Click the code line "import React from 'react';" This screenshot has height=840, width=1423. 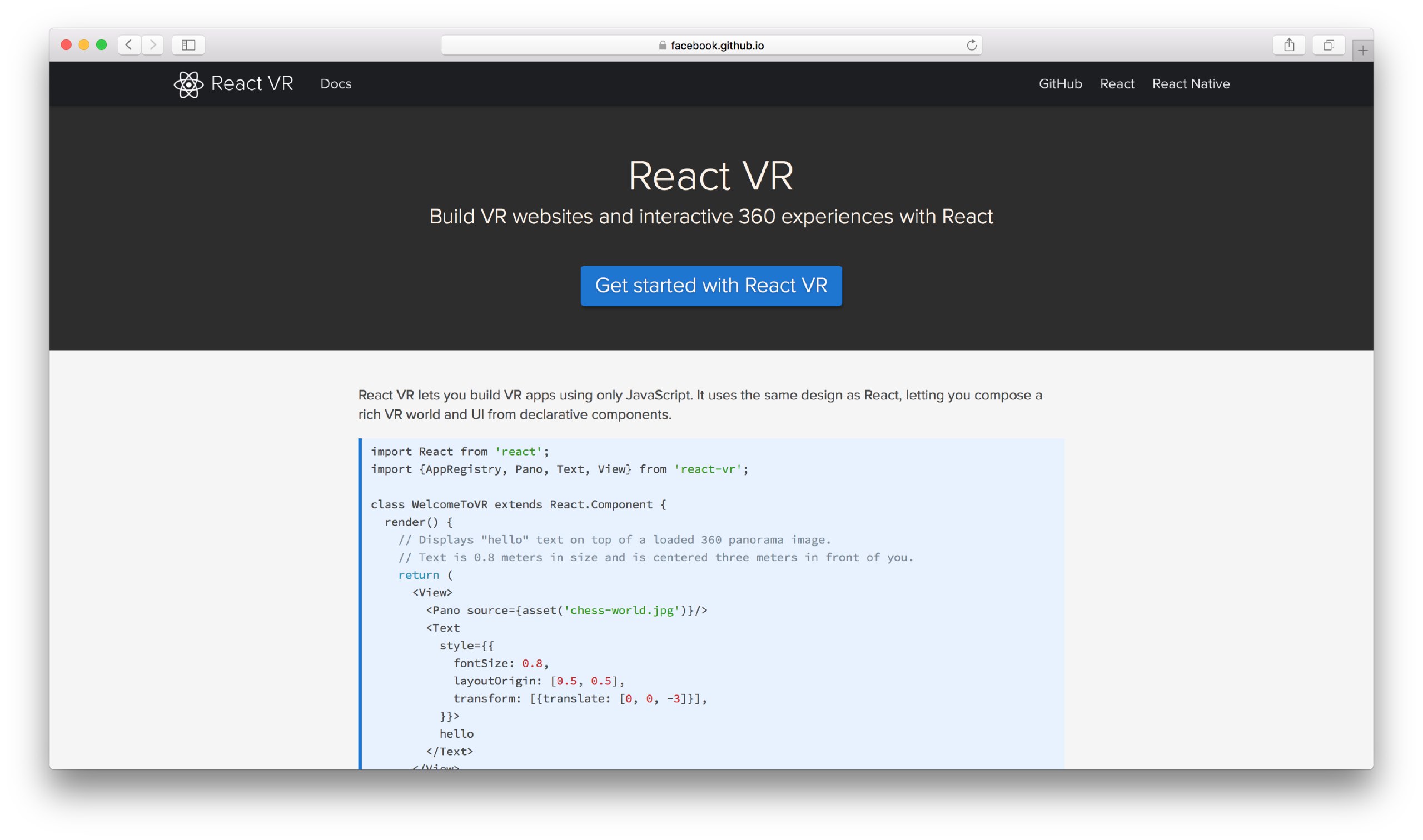[x=460, y=452]
